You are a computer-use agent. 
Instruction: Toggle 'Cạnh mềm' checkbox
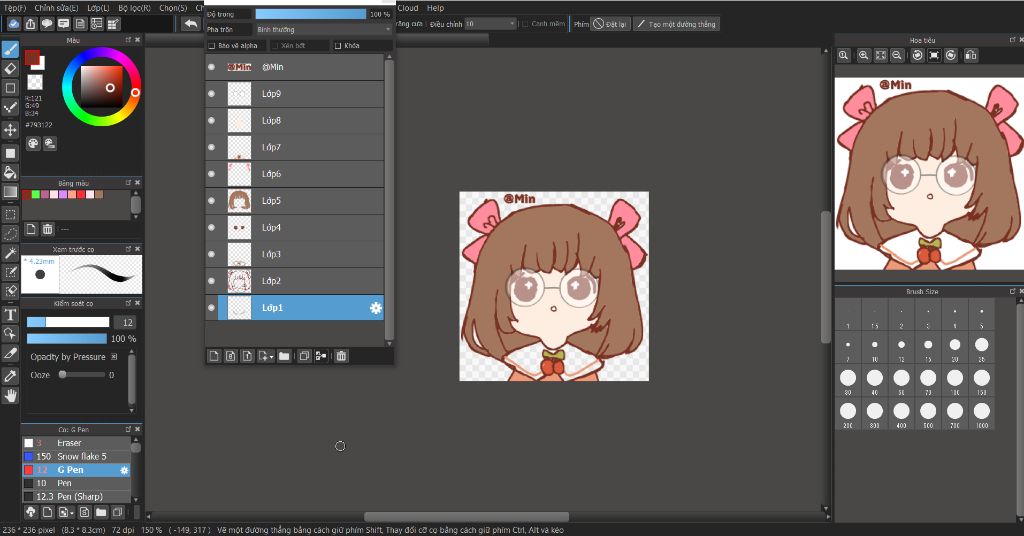(525, 24)
